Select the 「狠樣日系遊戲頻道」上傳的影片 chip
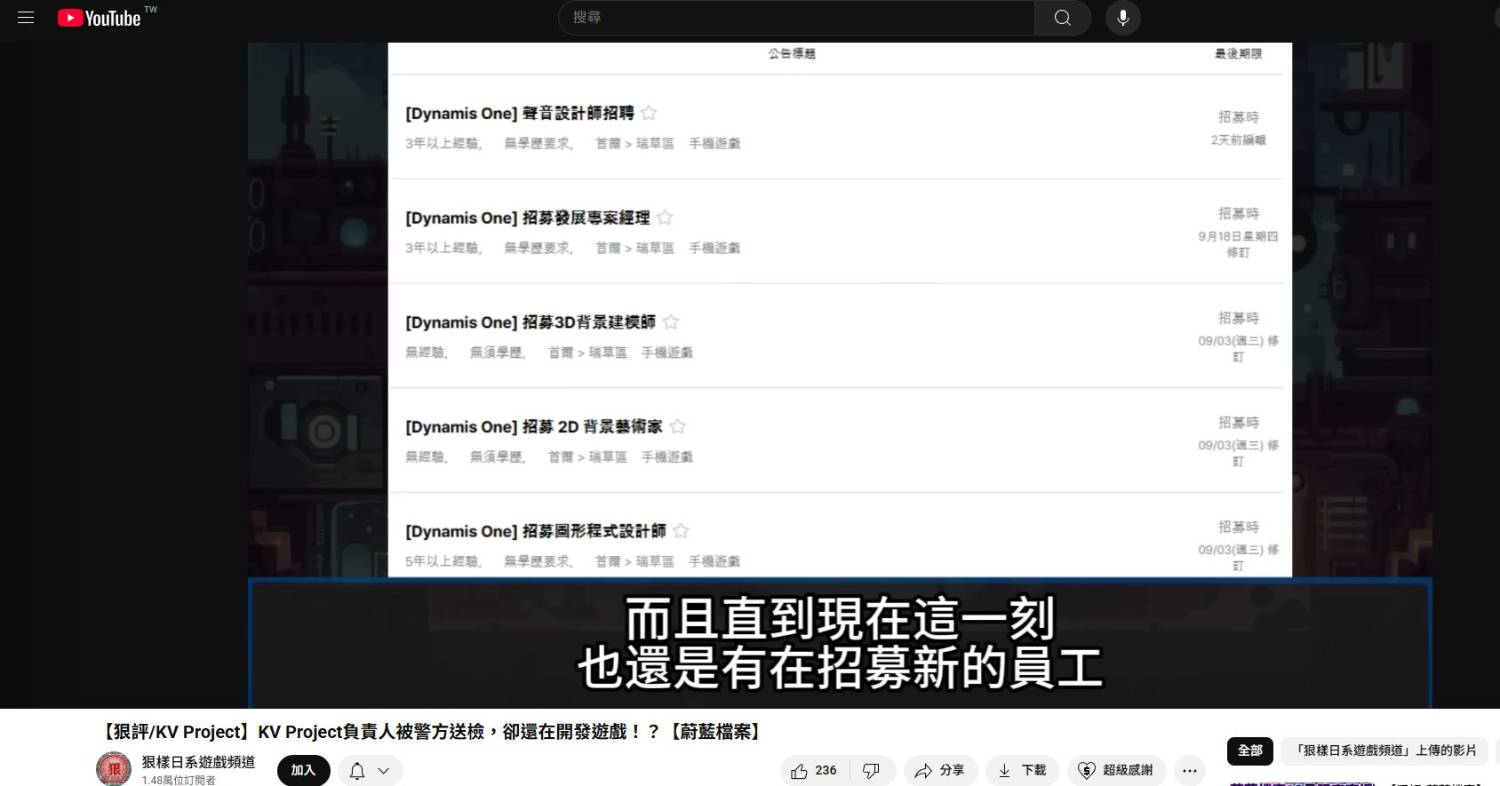The image size is (1500, 786). (1383, 750)
